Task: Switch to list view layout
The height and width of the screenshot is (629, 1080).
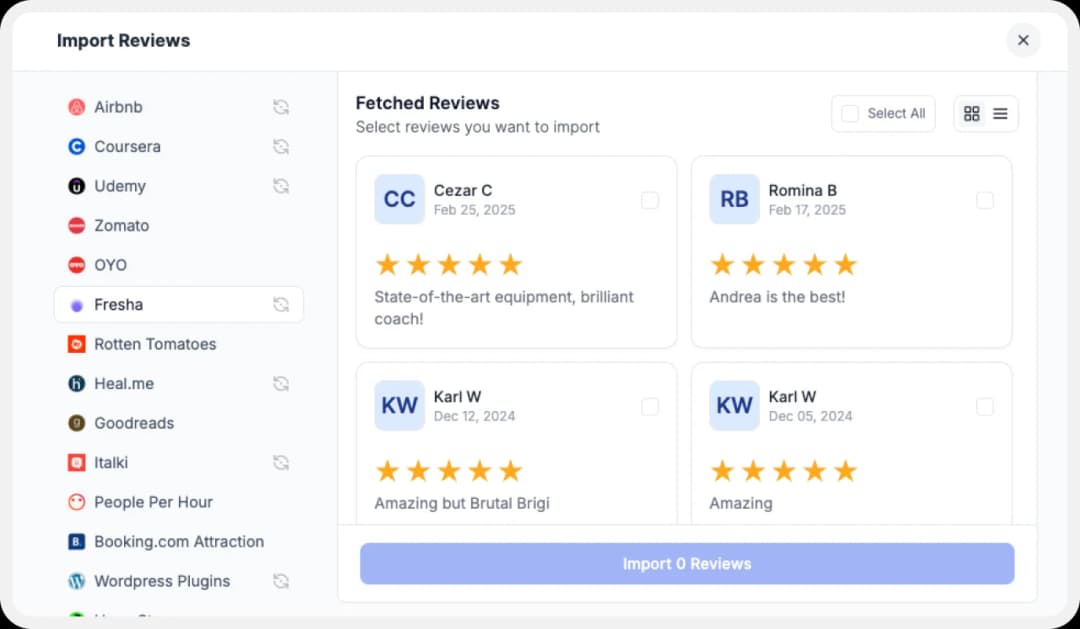Action: pyautogui.click(x=1000, y=113)
